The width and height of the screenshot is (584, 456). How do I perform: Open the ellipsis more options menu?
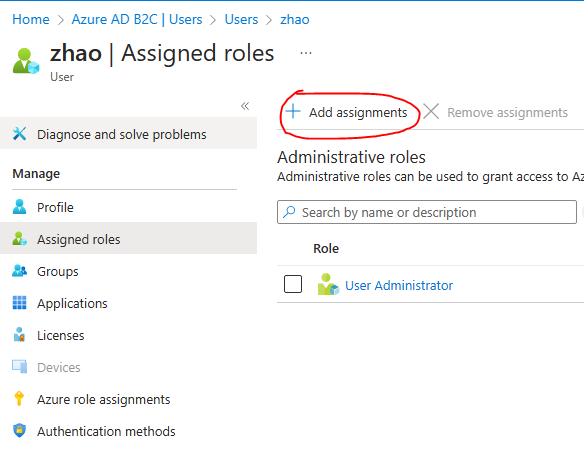(x=306, y=53)
